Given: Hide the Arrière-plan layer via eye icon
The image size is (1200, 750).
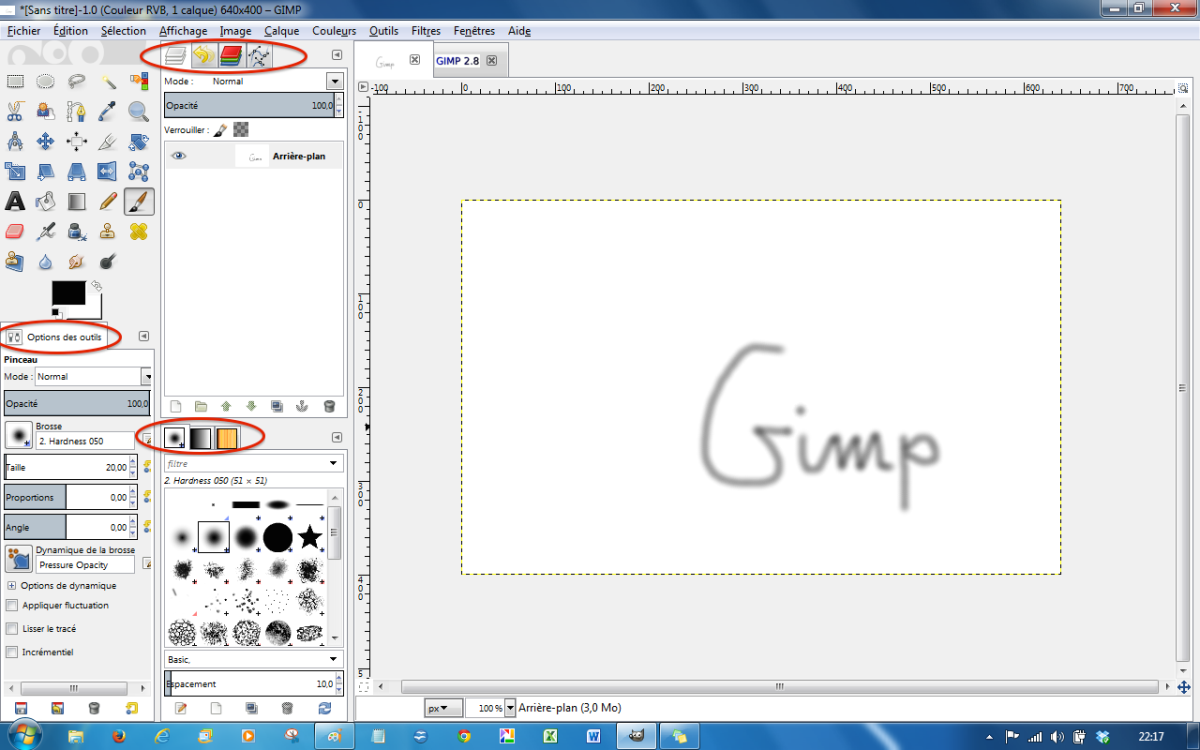Looking at the screenshot, I should (179, 156).
